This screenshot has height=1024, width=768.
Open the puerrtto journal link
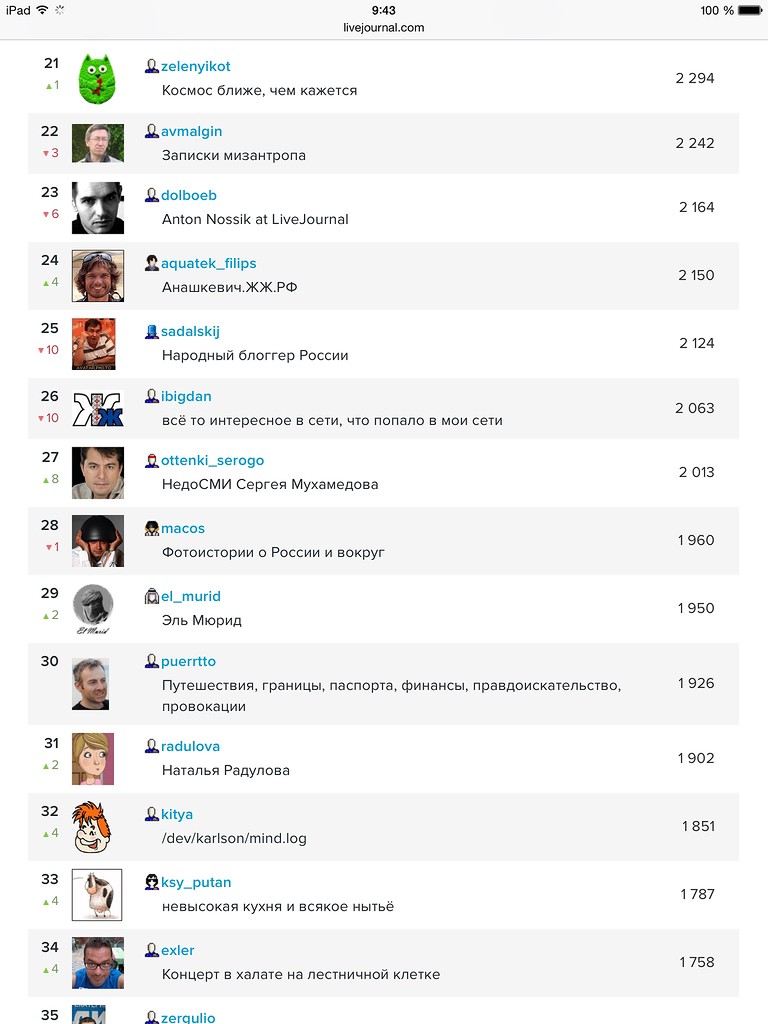tap(188, 661)
